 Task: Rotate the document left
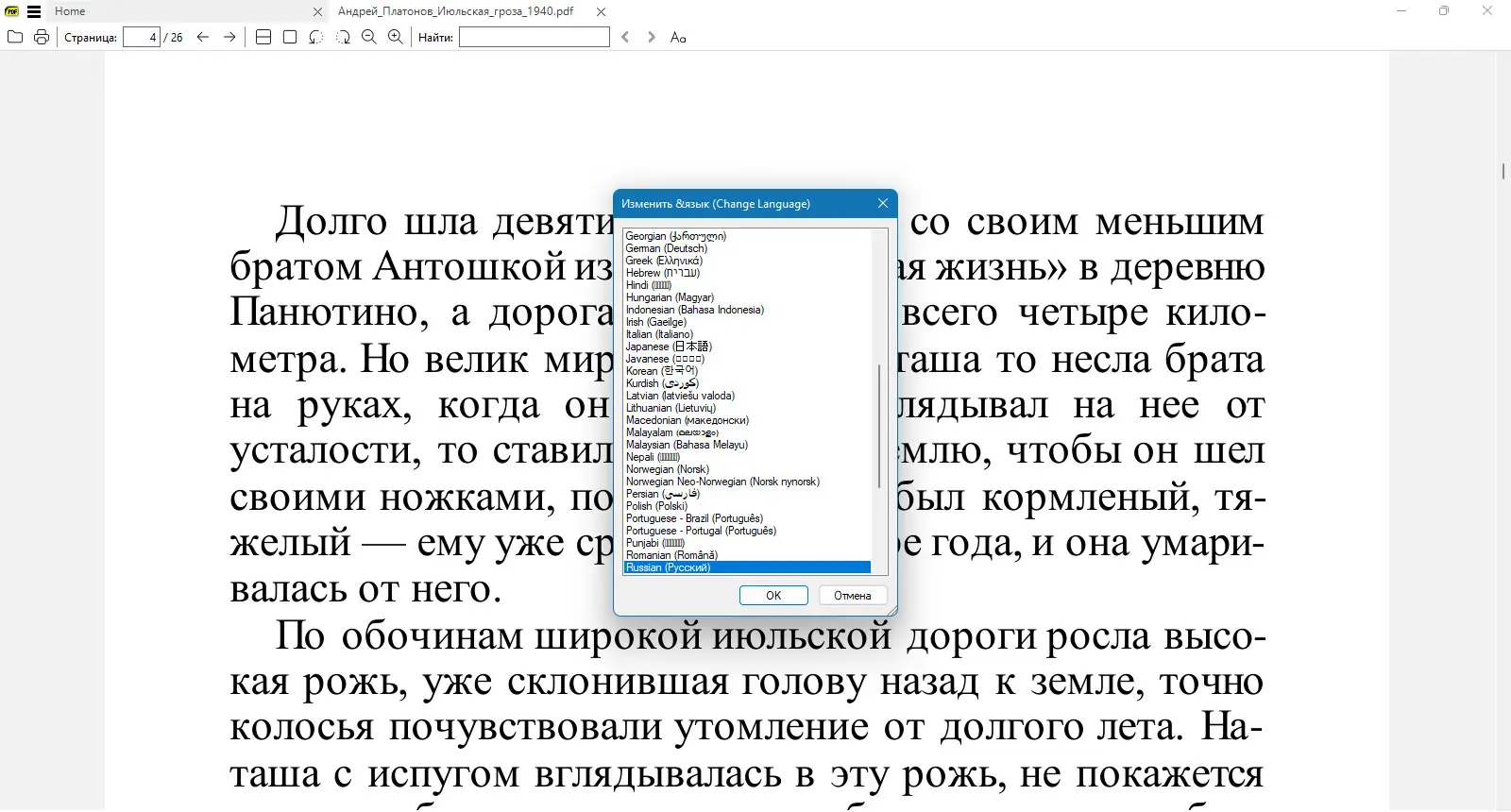[316, 37]
